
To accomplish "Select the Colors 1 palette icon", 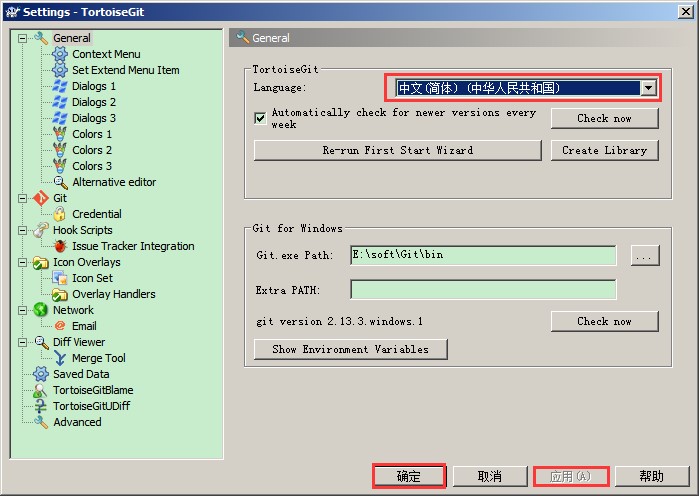I will 60,134.
